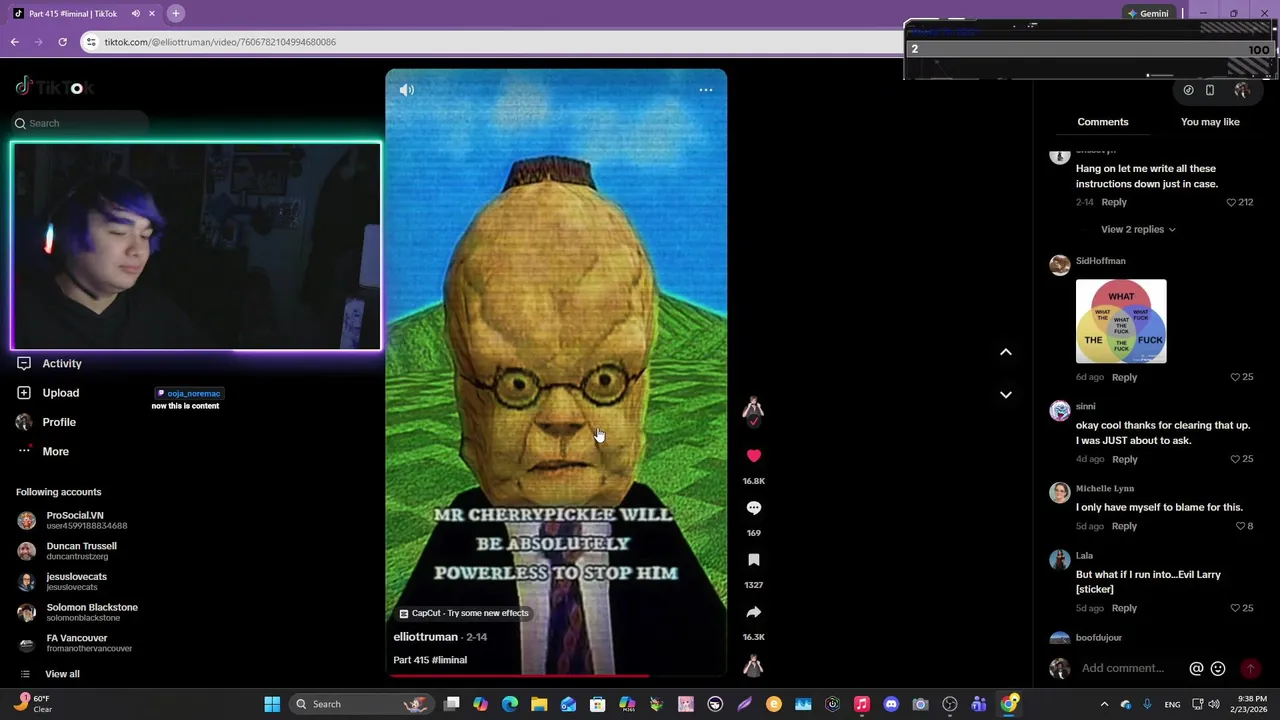Click the site info icon in the address bar
The image size is (1280, 720).
[x=91, y=42]
